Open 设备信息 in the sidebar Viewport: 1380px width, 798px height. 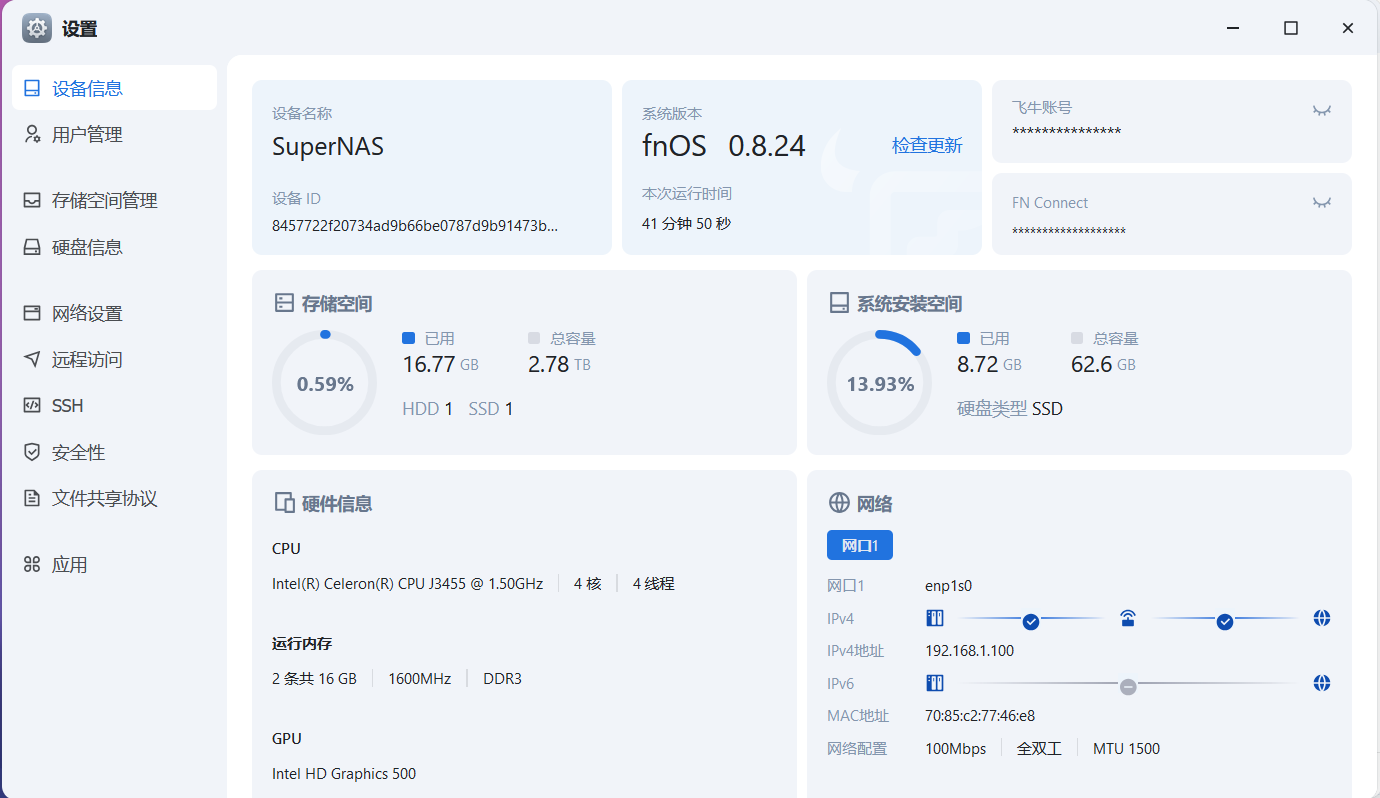point(114,88)
